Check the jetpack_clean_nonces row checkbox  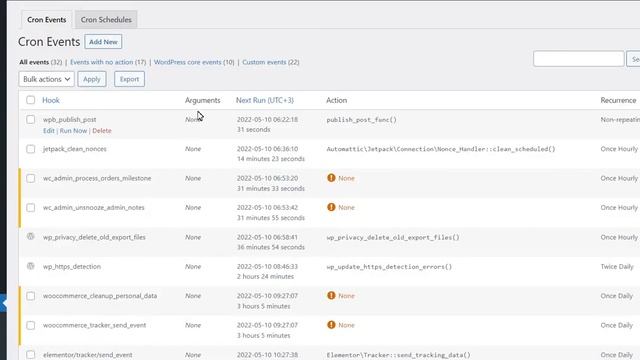pos(31,149)
